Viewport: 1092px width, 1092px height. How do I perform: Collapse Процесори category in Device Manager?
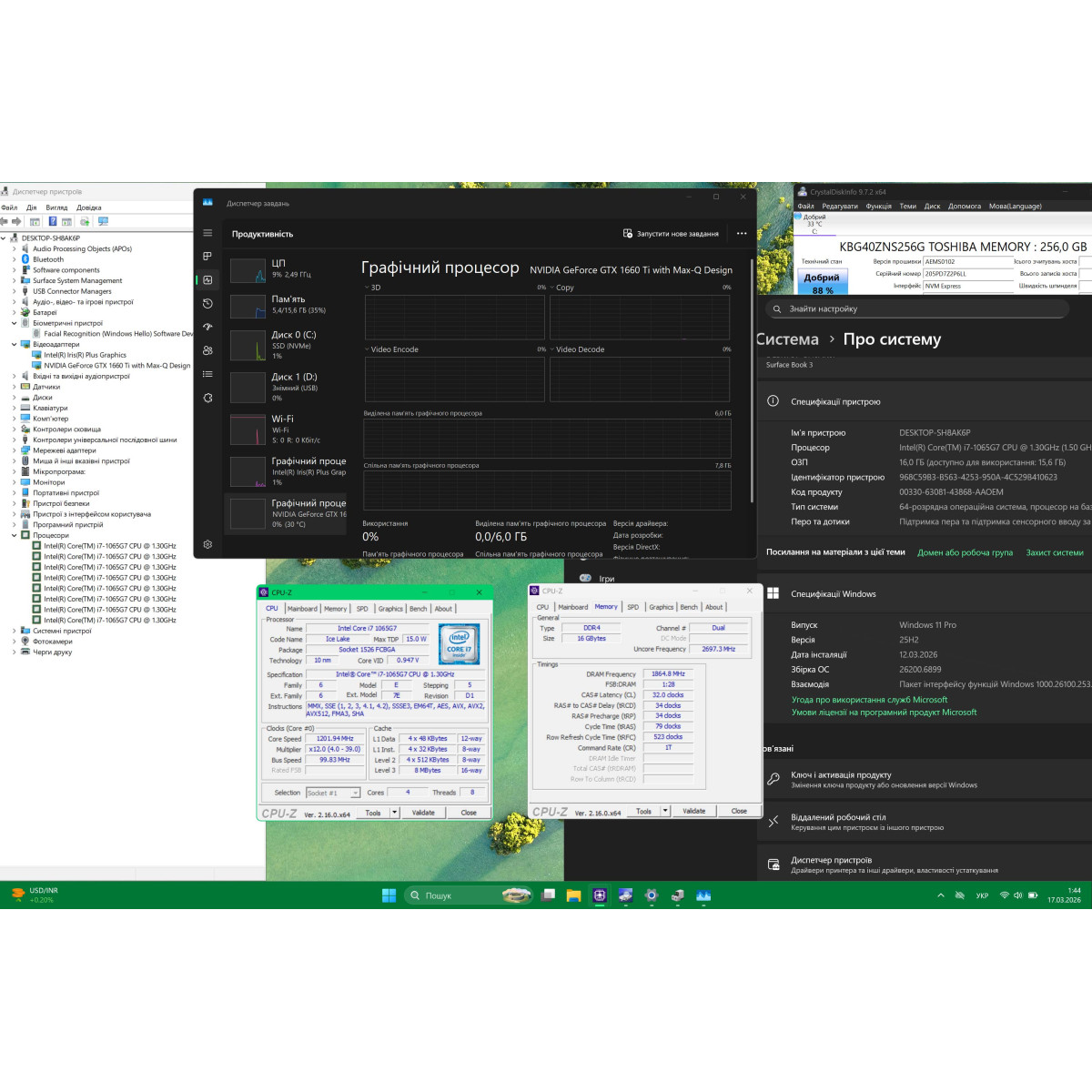pyautogui.click(x=14, y=535)
